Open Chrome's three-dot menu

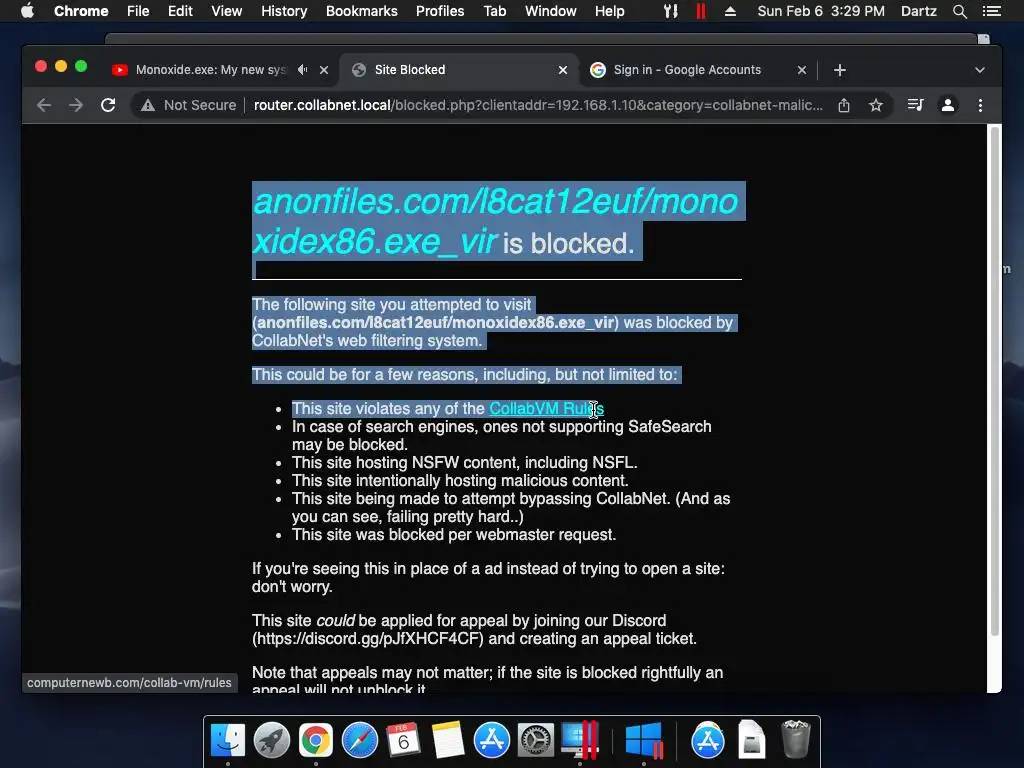click(980, 105)
